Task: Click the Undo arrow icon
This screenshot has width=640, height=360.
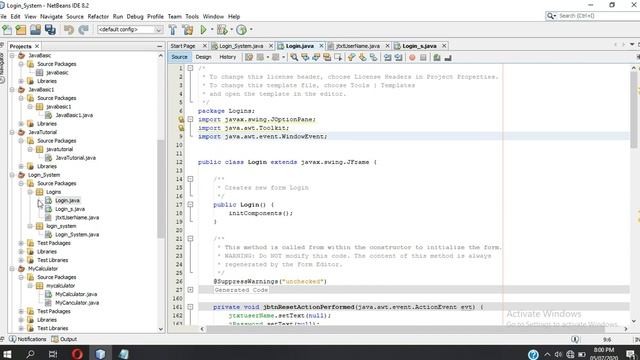Action: (69, 29)
